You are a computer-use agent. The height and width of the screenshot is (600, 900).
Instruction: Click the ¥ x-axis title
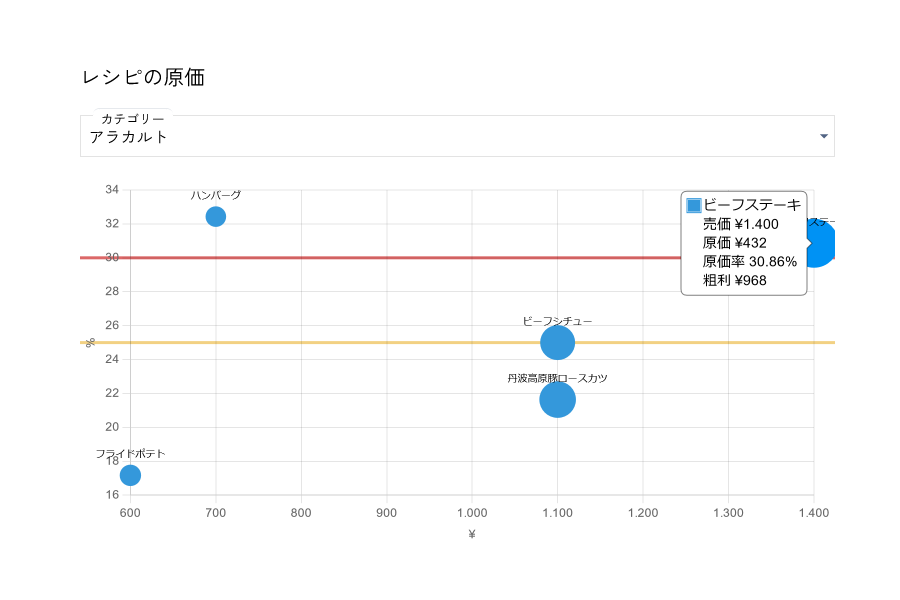[472, 534]
